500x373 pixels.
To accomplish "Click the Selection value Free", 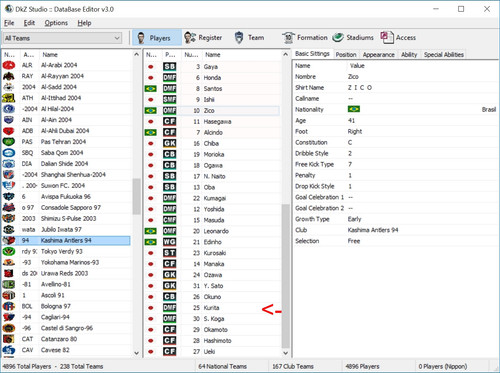I will click(x=354, y=241).
